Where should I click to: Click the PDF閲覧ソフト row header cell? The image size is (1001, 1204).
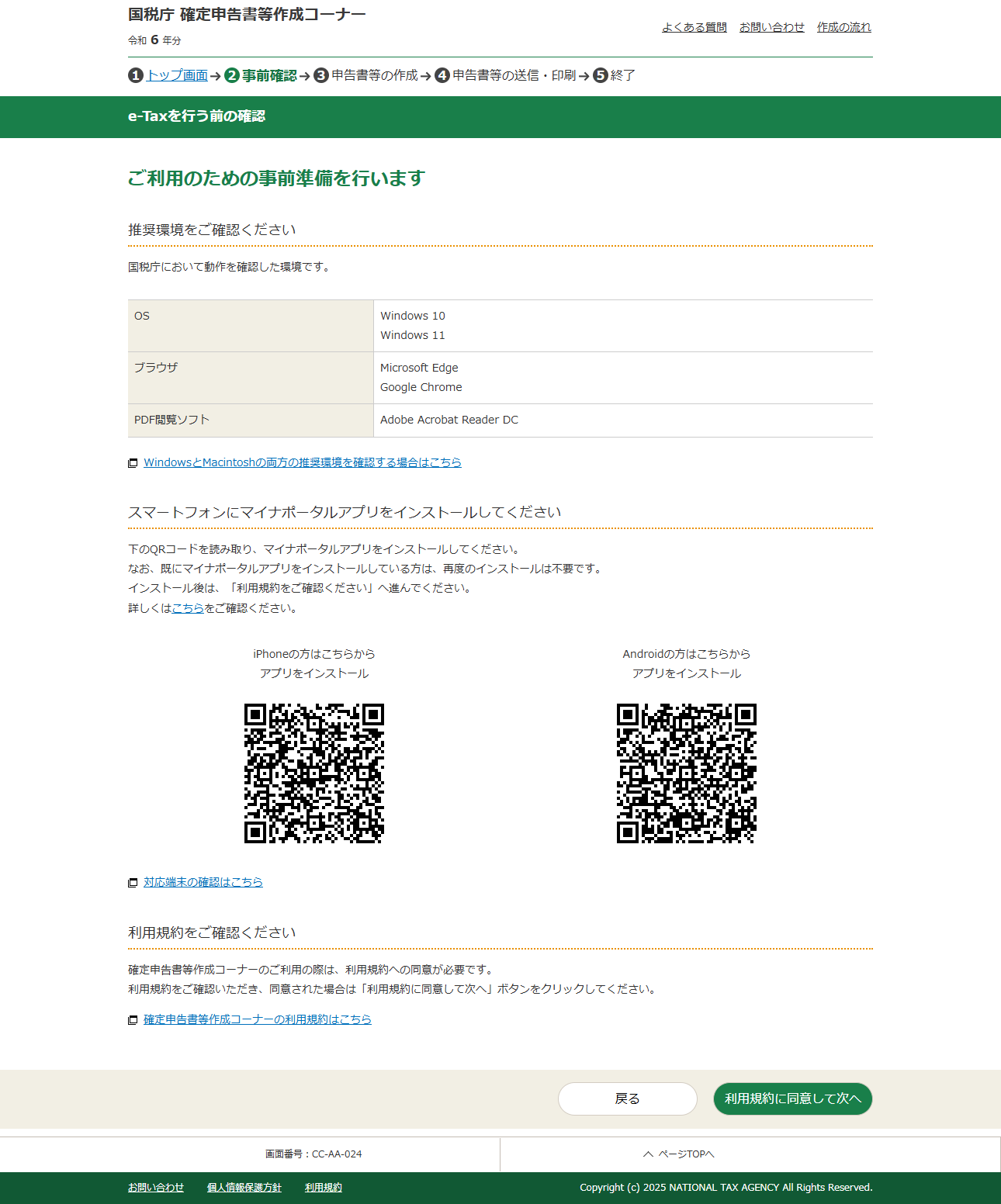point(251,420)
